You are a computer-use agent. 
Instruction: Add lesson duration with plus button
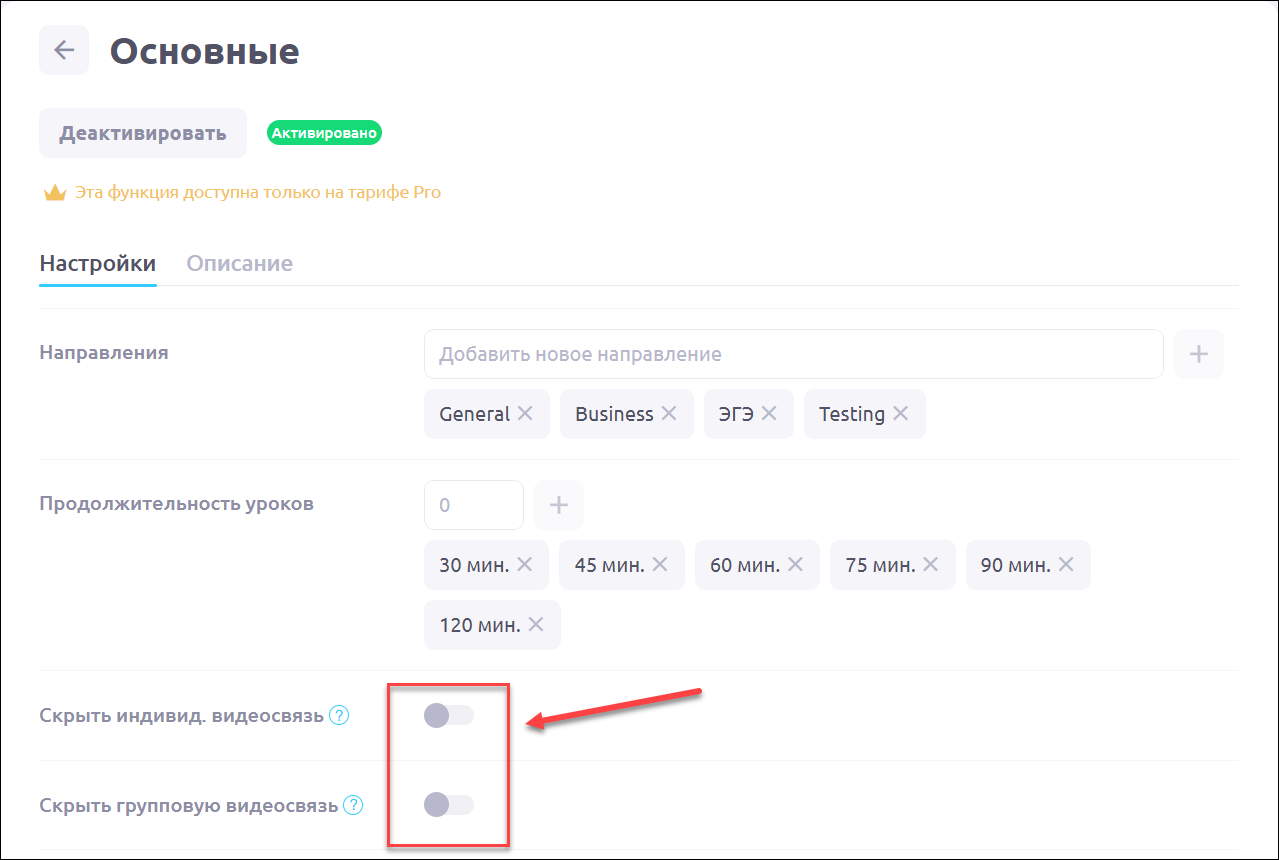(559, 505)
